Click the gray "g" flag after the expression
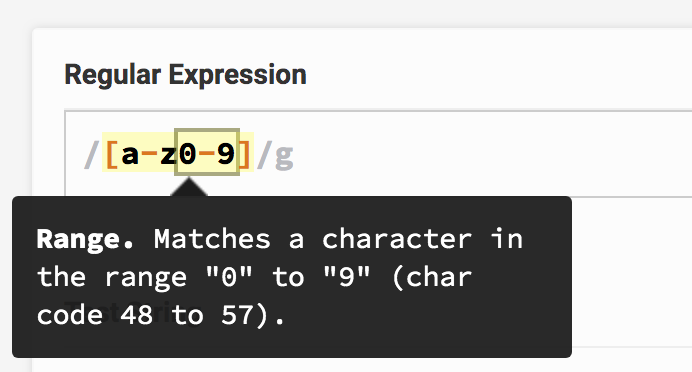692x372 pixels. click(284, 158)
